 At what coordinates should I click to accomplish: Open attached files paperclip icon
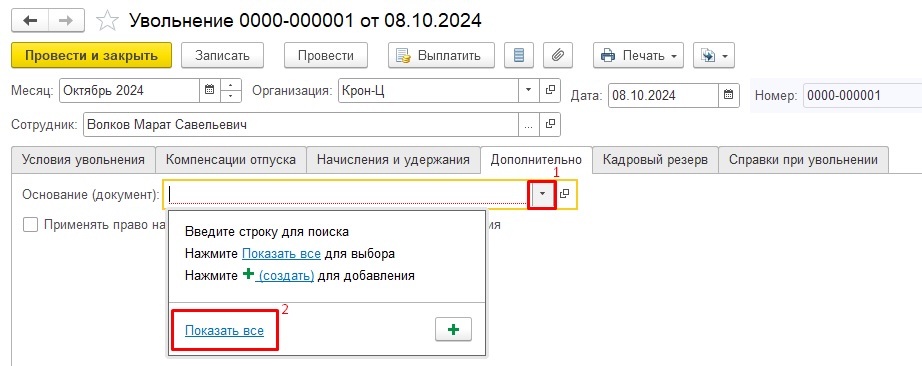pyautogui.click(x=557, y=55)
